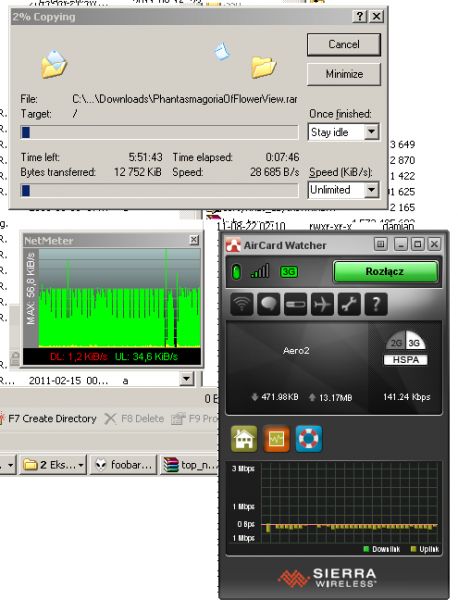Click the 13.17MB uploaded counter
Viewport: 458px width, 600px height.
(331, 398)
